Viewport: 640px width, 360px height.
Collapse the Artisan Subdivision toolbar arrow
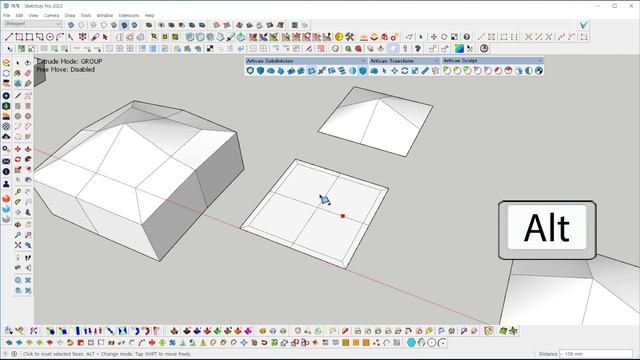(364, 61)
